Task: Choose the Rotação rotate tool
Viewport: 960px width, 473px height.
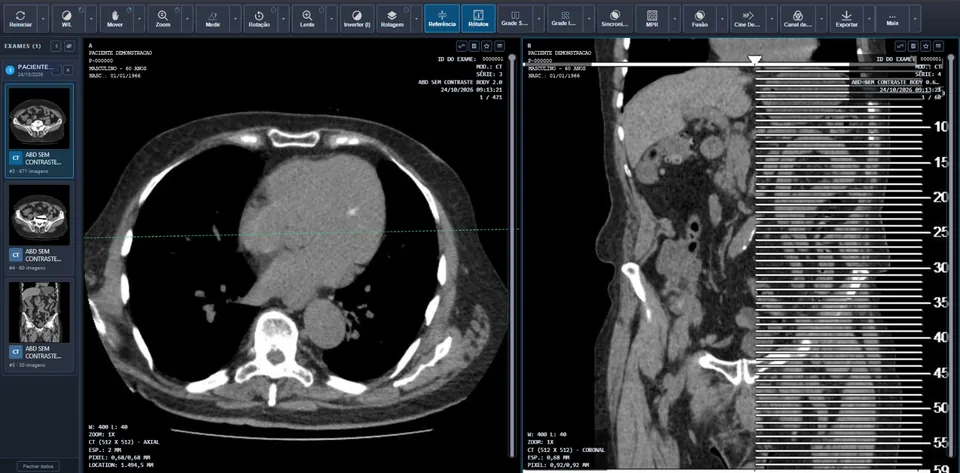Action: pyautogui.click(x=260, y=18)
